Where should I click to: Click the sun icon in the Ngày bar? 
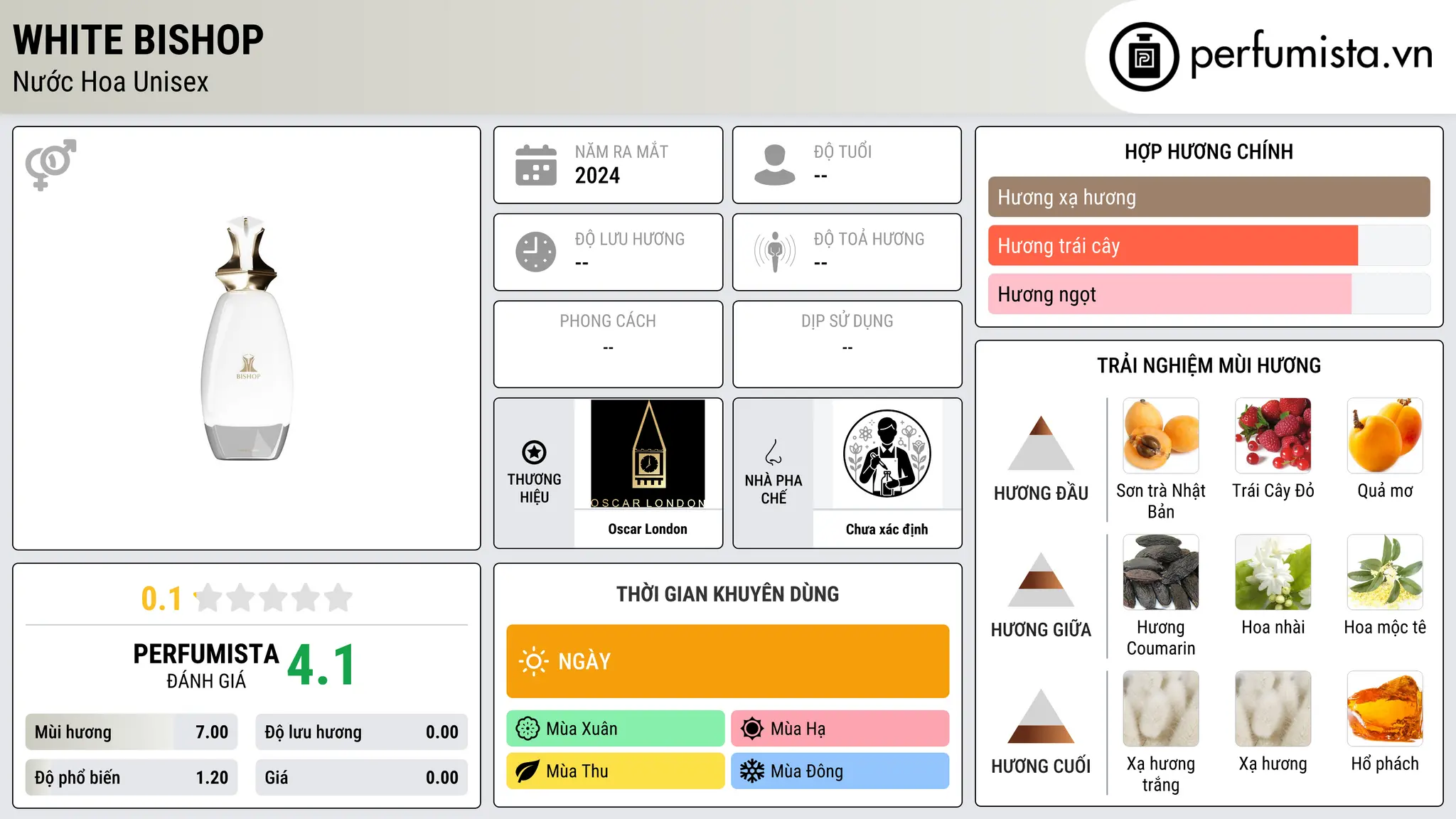[533, 661]
